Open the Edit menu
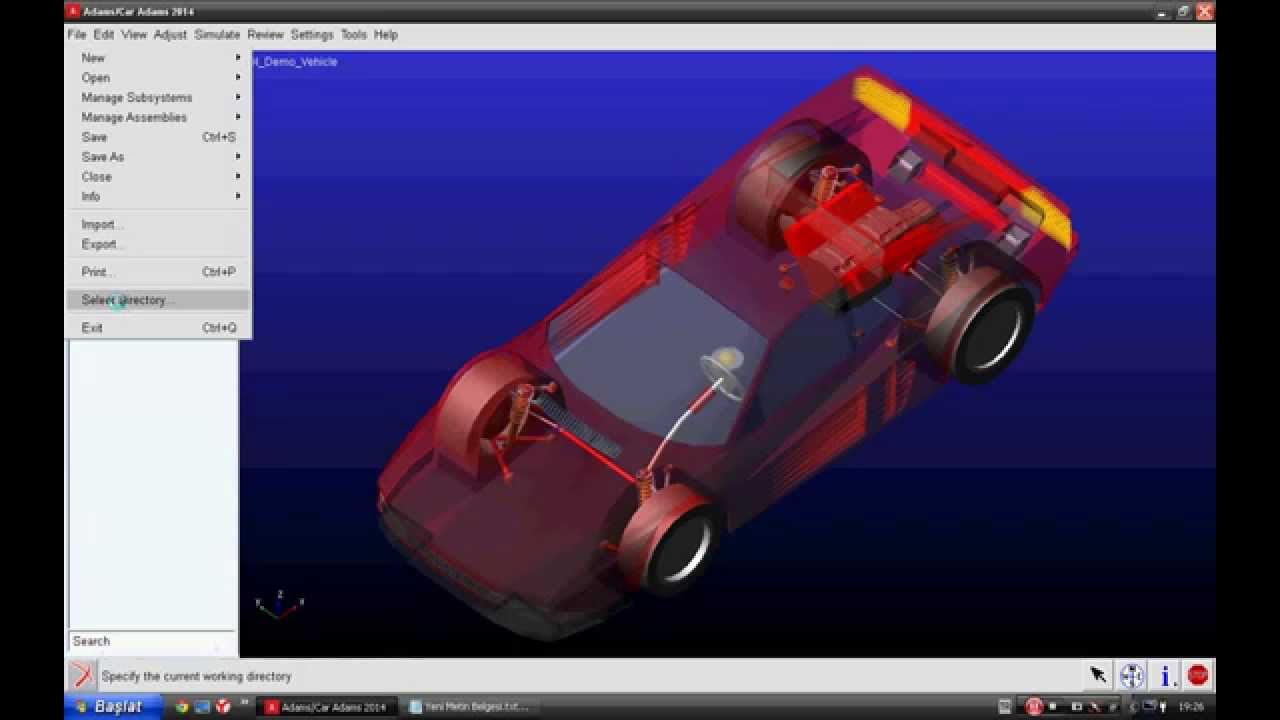This screenshot has height=720, width=1280. click(104, 34)
